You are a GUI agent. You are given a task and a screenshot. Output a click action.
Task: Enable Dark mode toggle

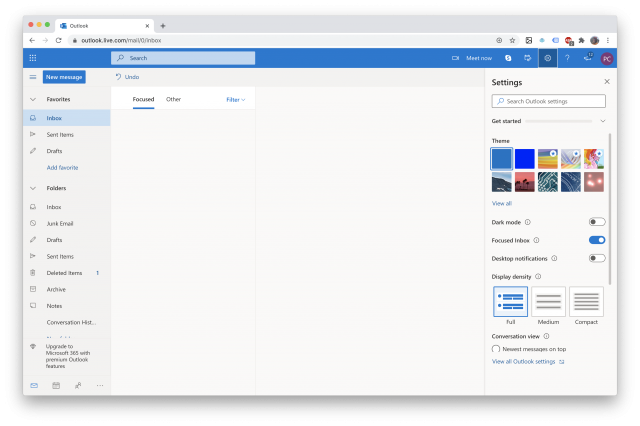coord(597,222)
